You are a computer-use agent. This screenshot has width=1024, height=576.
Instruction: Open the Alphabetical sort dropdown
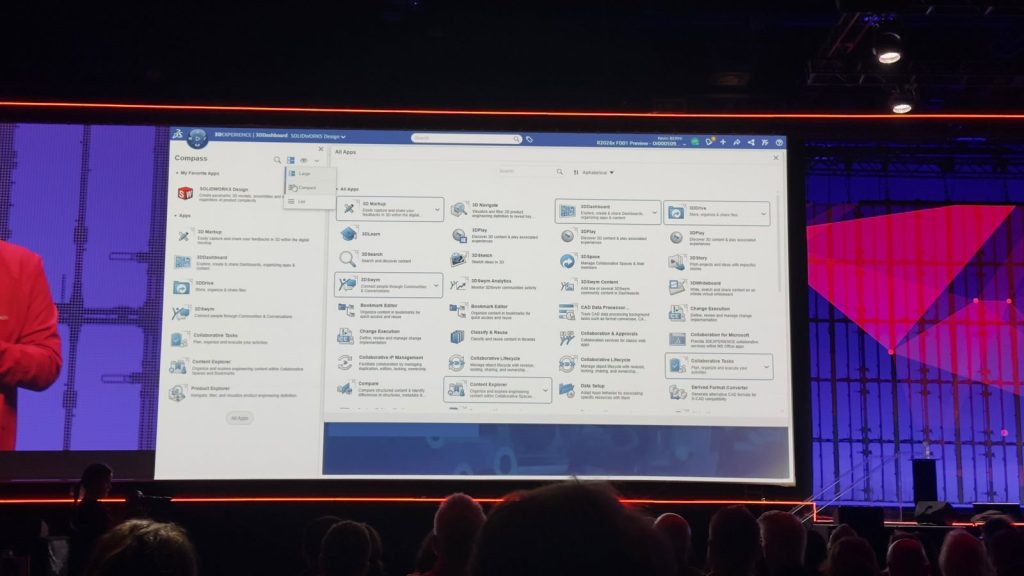tap(597, 172)
